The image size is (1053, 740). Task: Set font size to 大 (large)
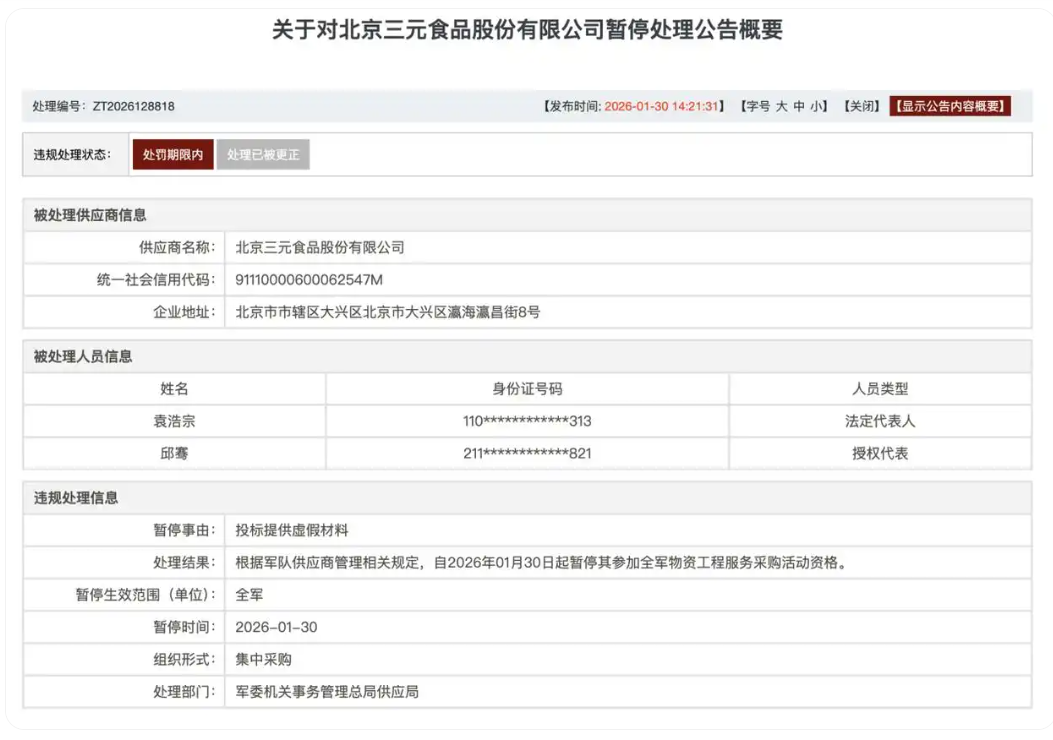(782, 106)
